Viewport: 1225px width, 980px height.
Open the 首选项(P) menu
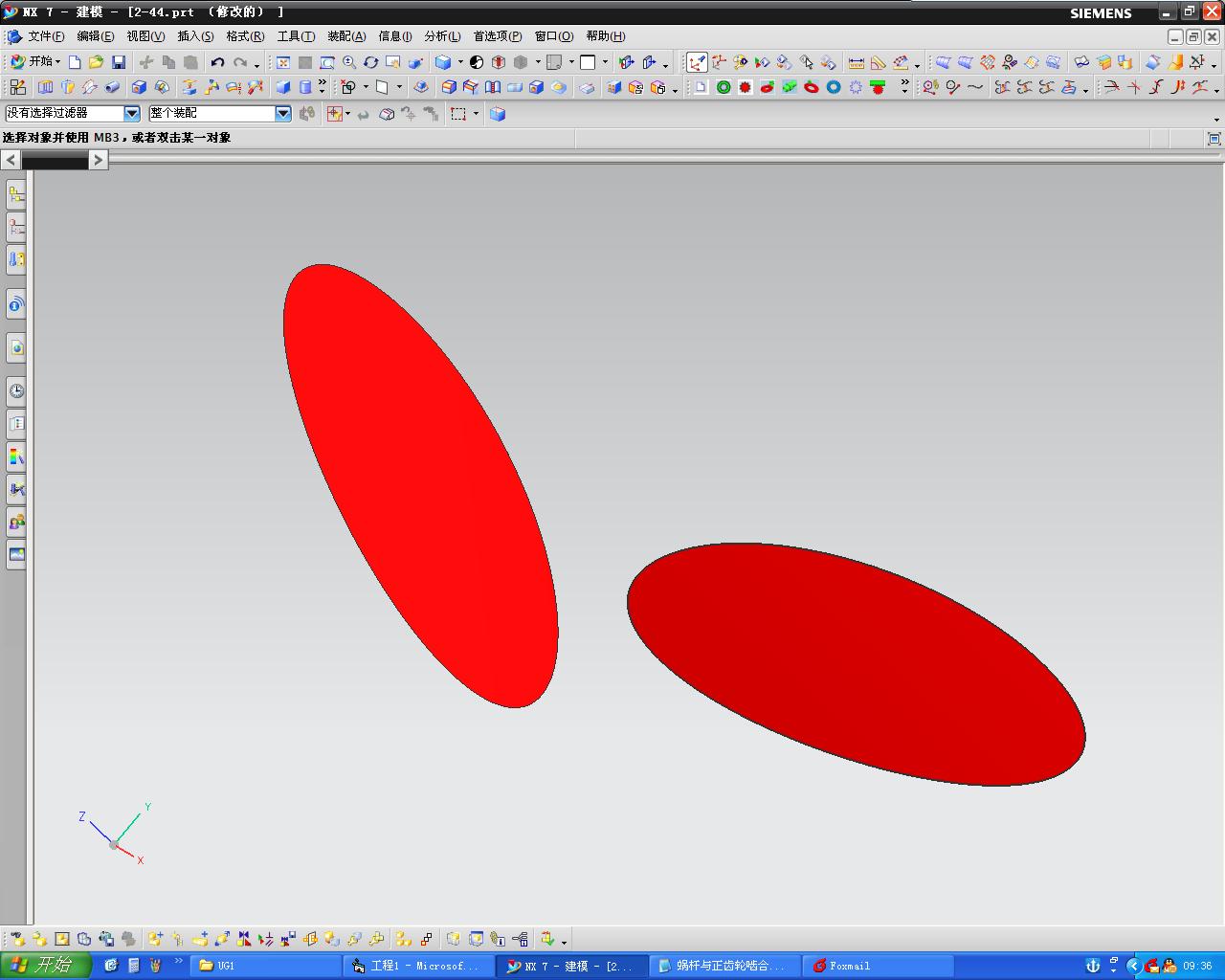[498, 36]
